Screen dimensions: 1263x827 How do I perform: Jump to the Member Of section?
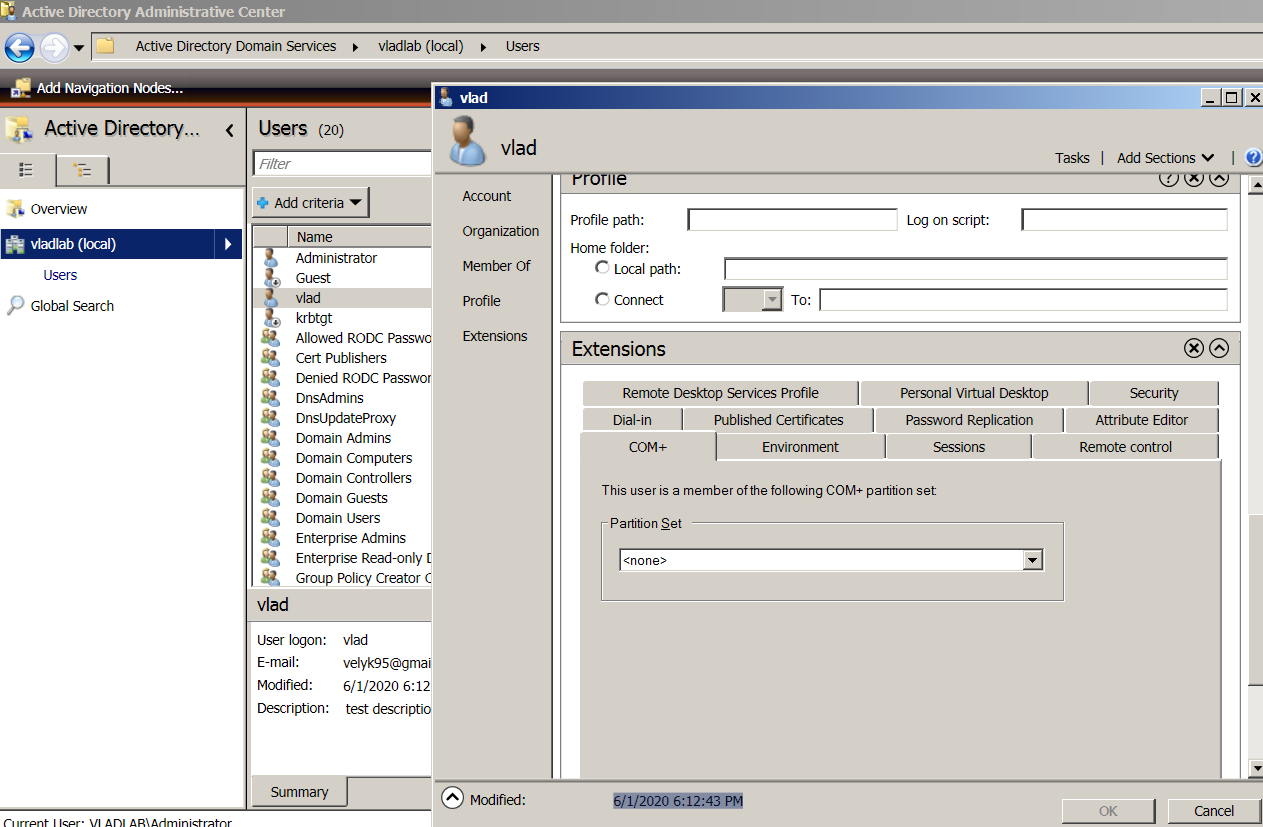click(x=496, y=266)
